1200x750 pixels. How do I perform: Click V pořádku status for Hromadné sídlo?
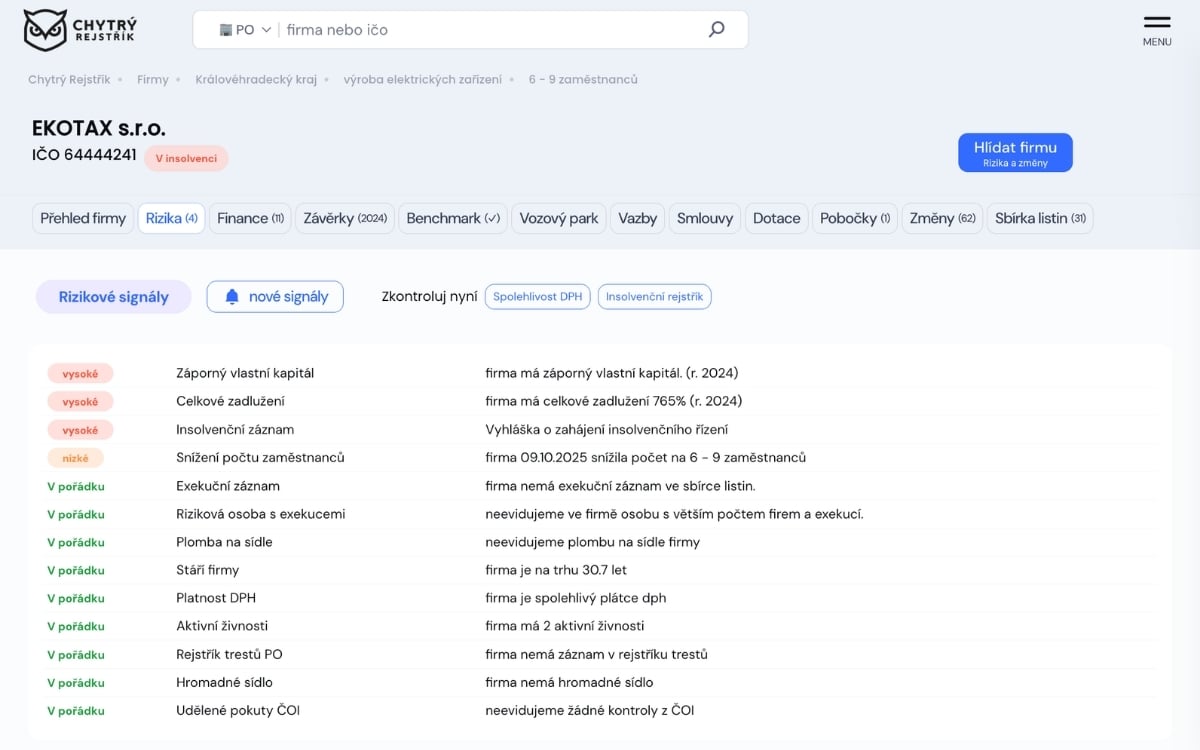point(76,683)
